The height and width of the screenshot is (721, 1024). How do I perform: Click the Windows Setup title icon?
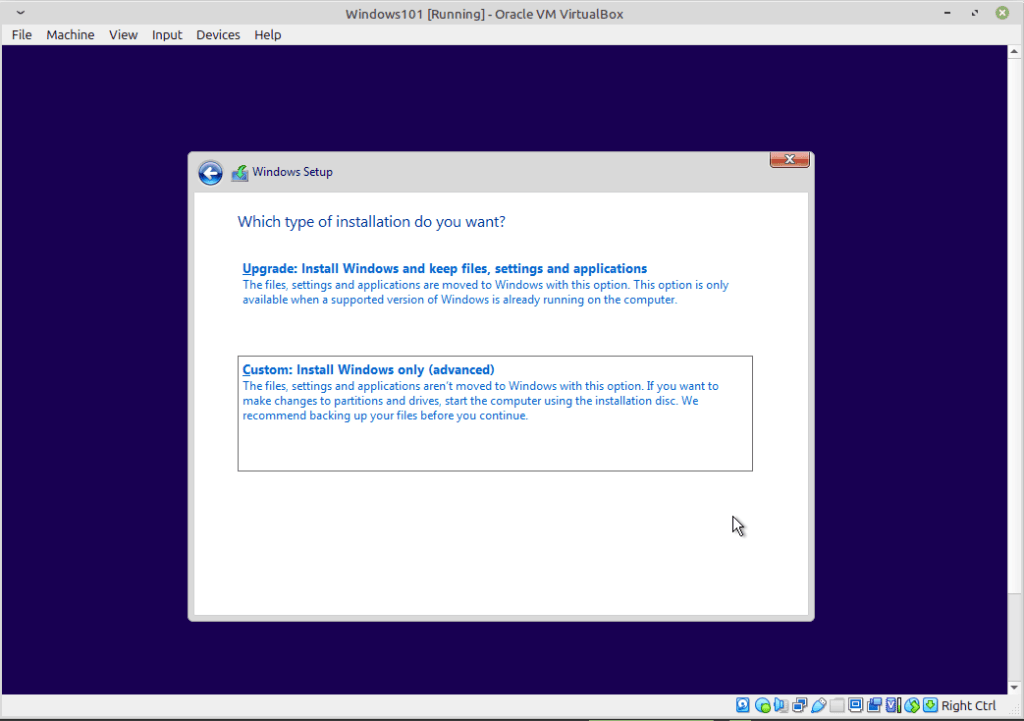(x=240, y=172)
